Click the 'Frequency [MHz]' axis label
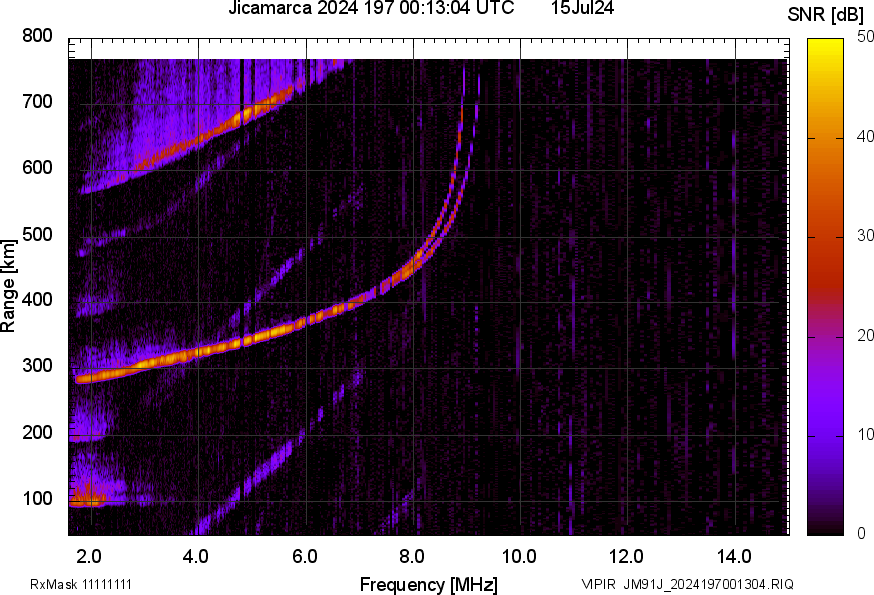The height and width of the screenshot is (595, 874). pyautogui.click(x=429, y=584)
